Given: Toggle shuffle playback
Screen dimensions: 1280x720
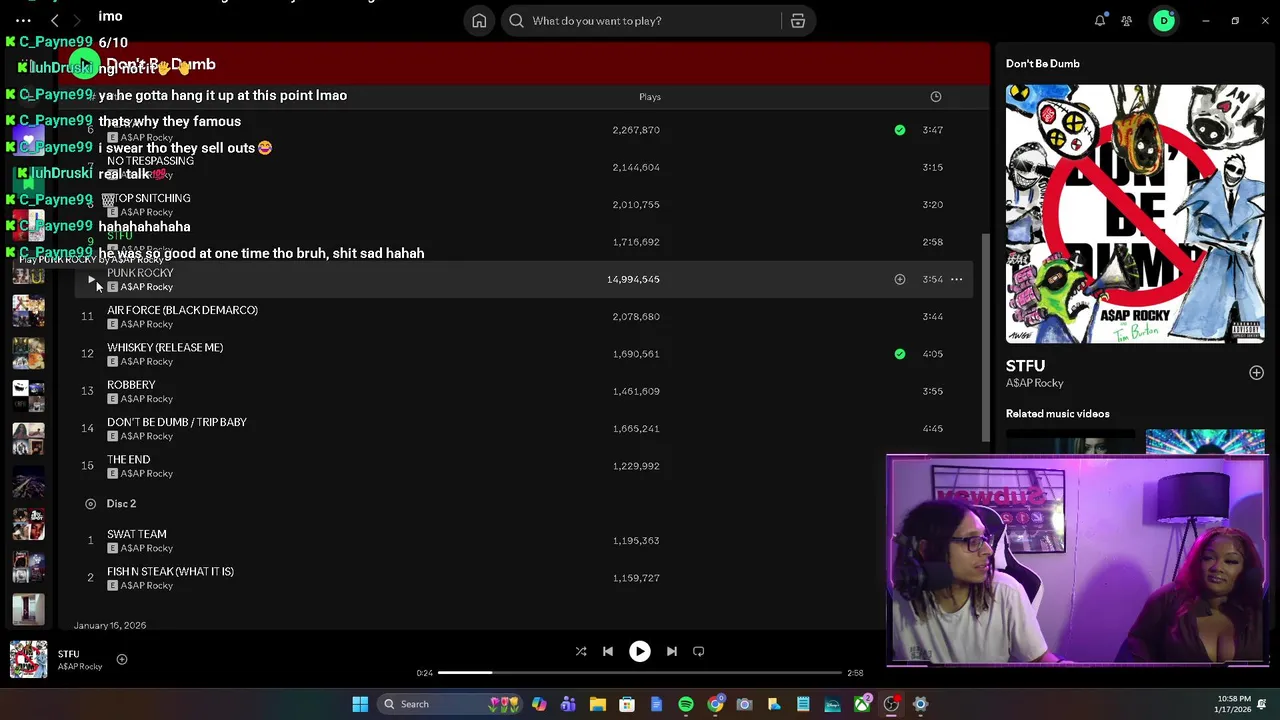Looking at the screenshot, I should 581,651.
